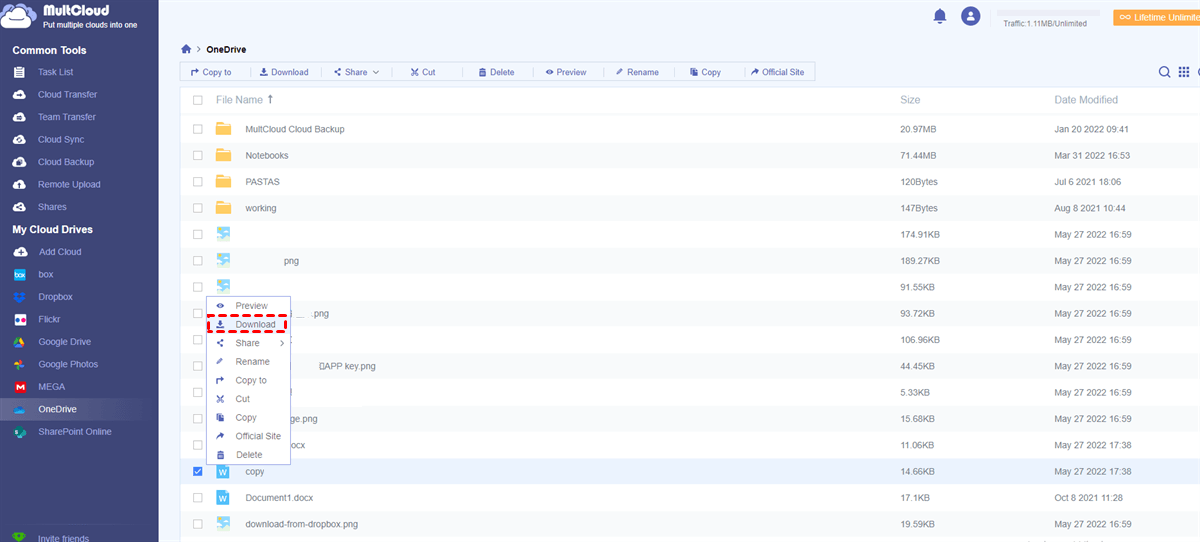The width and height of the screenshot is (1200, 542).
Task: Click the Cut toolbar button
Action: (x=422, y=72)
